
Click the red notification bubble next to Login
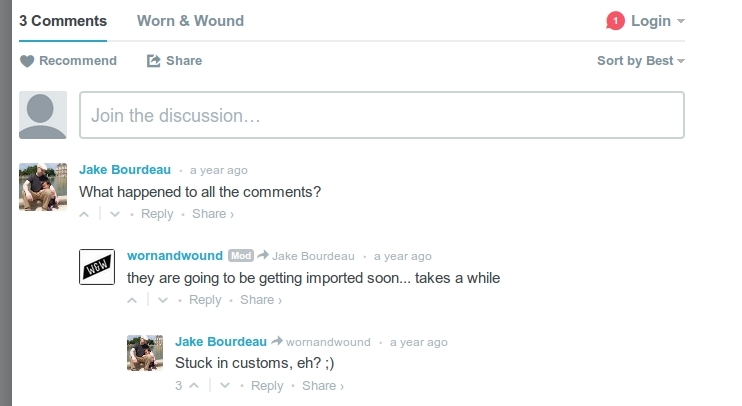tap(615, 21)
